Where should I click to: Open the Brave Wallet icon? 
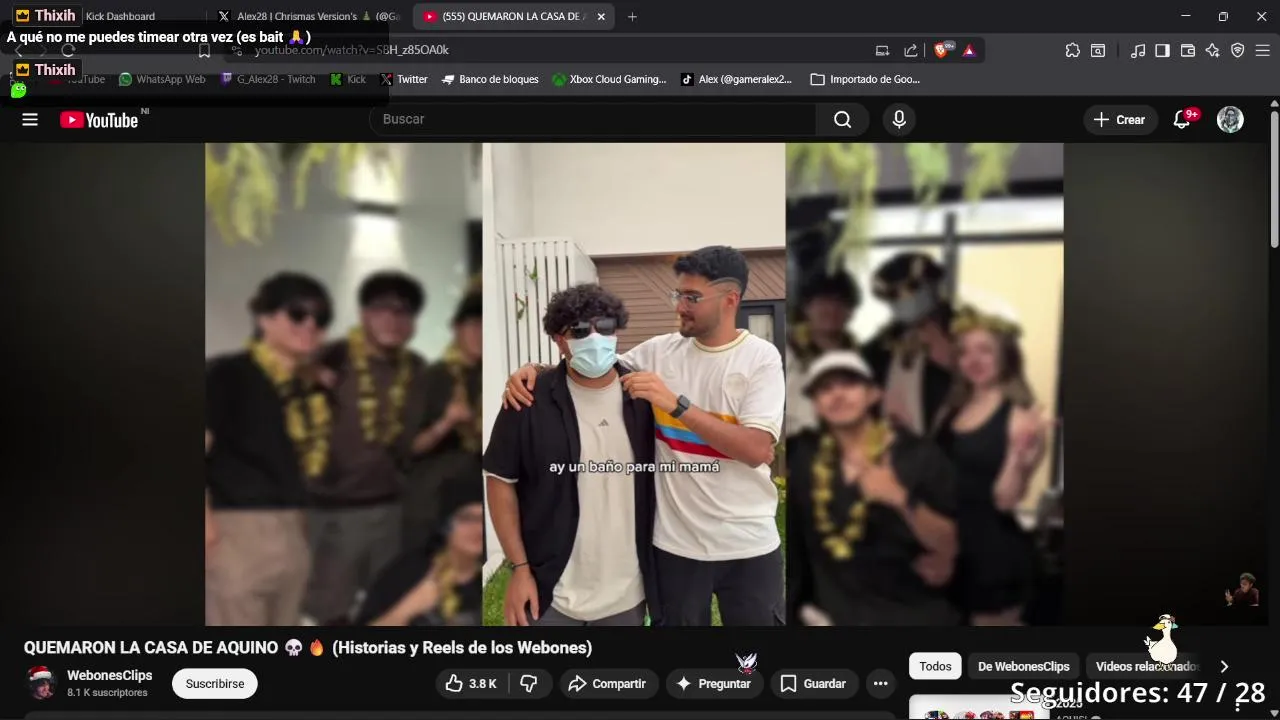(1188, 50)
